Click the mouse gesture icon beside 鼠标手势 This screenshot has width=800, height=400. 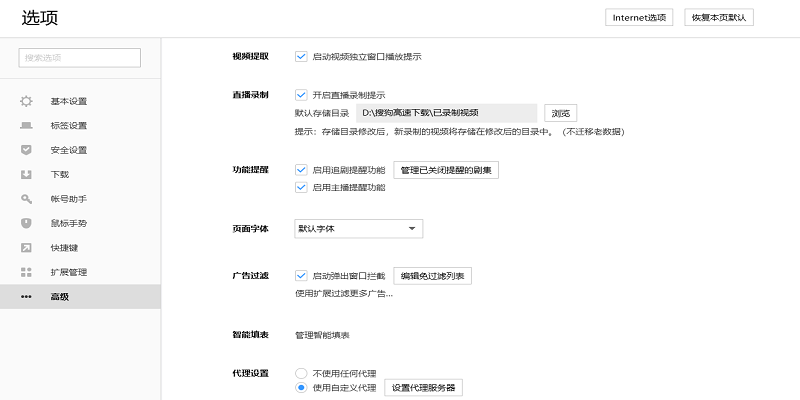pos(26,223)
